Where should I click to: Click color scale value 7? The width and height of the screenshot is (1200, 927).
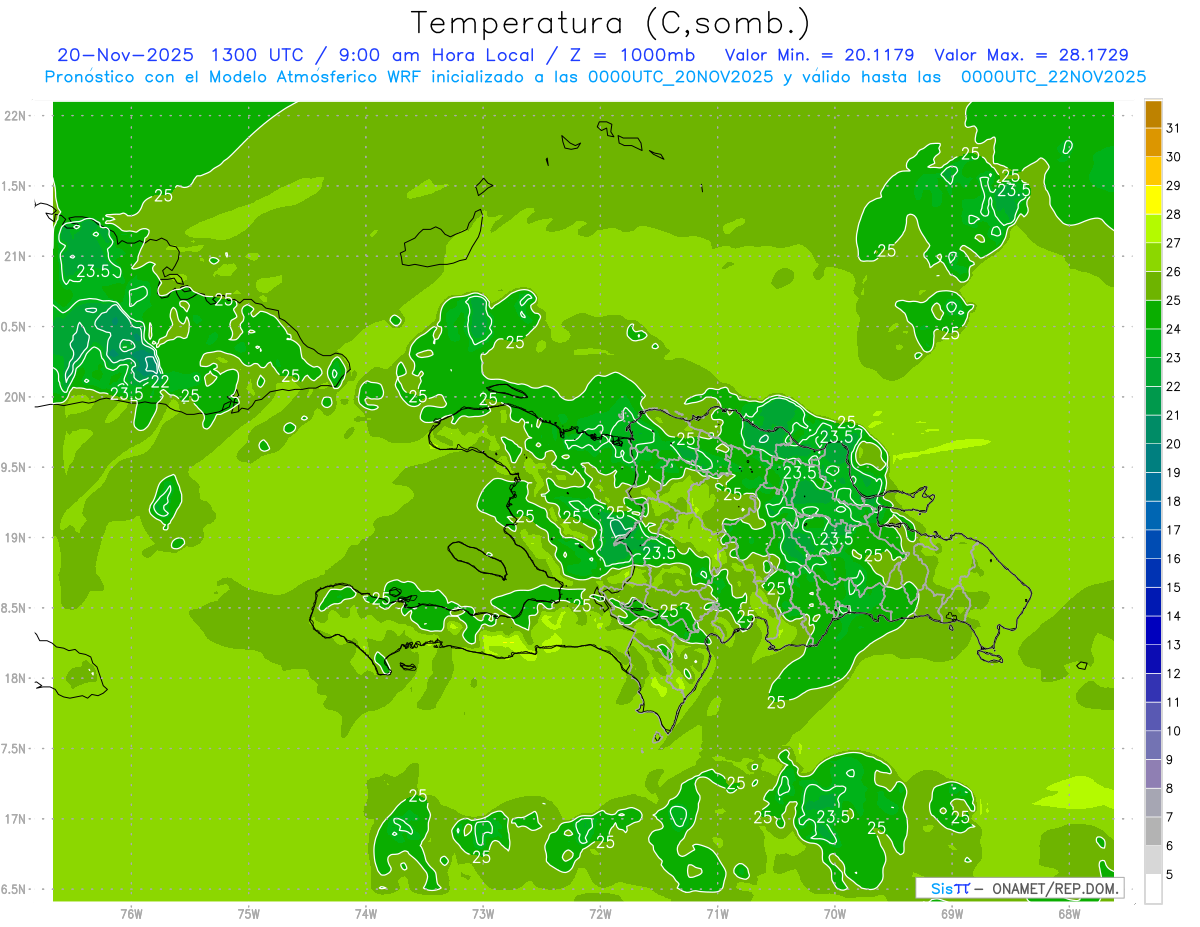[x=1169, y=817]
